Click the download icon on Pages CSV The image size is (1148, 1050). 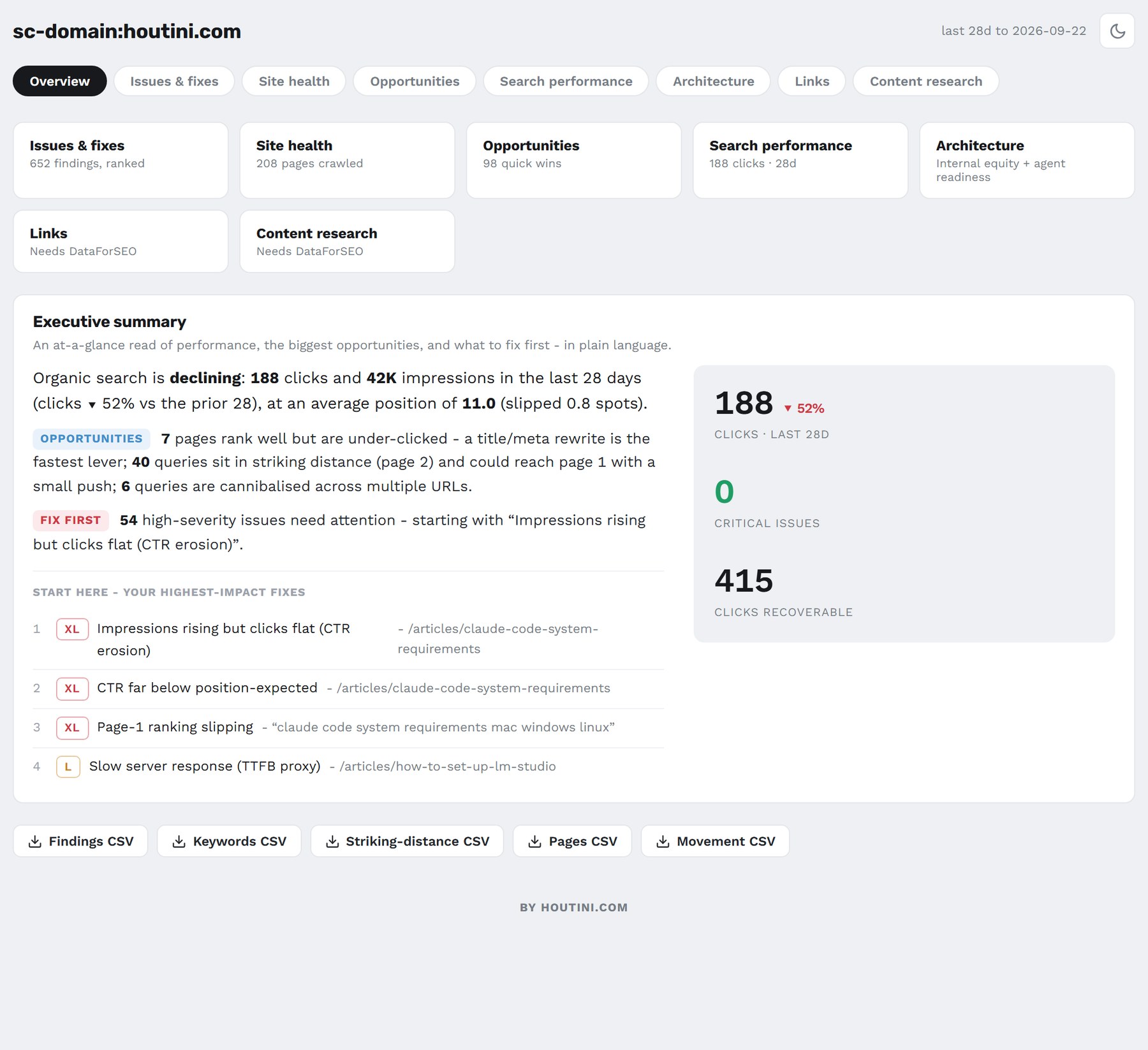(535, 842)
